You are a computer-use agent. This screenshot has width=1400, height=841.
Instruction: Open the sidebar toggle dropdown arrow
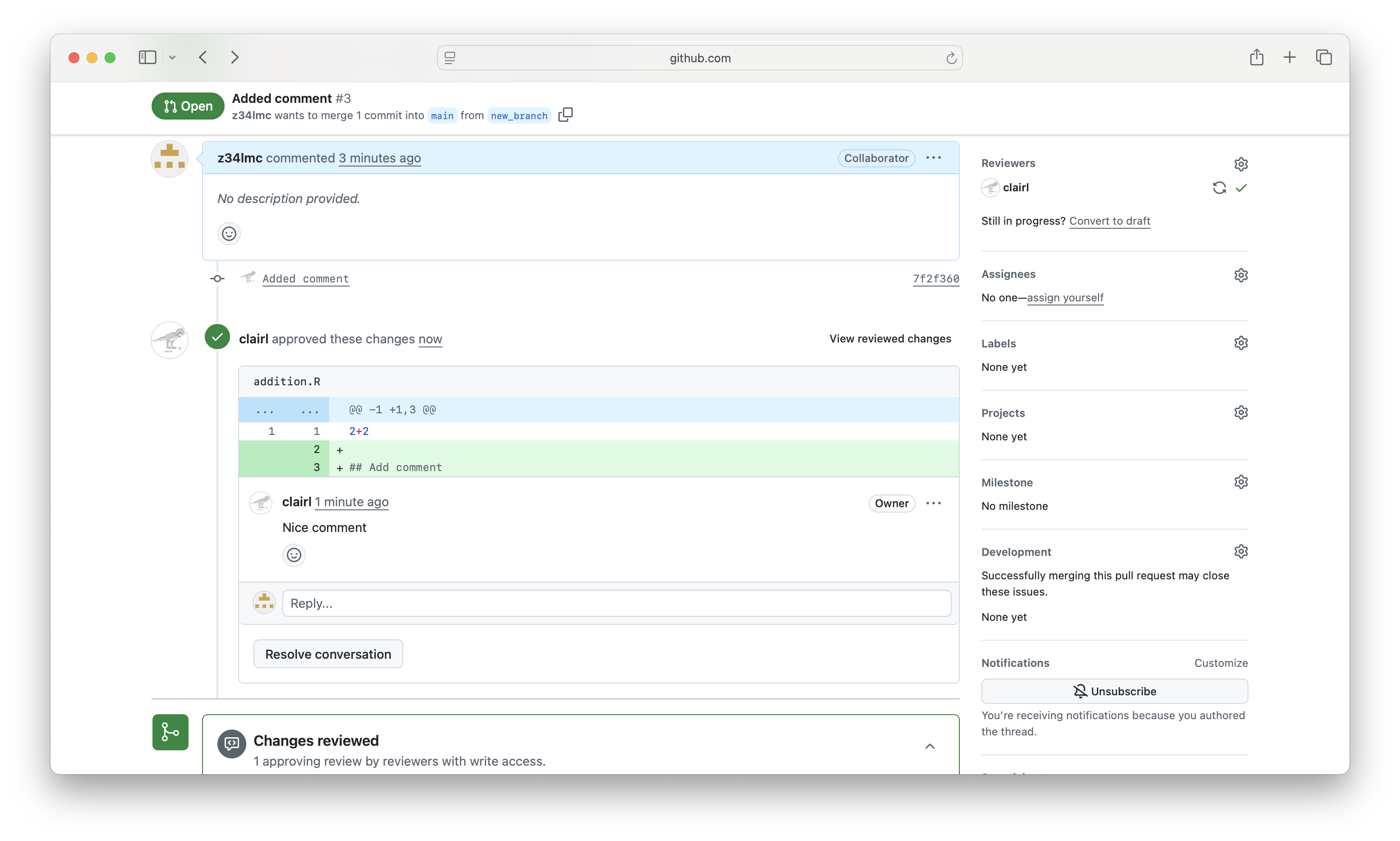pos(172,57)
